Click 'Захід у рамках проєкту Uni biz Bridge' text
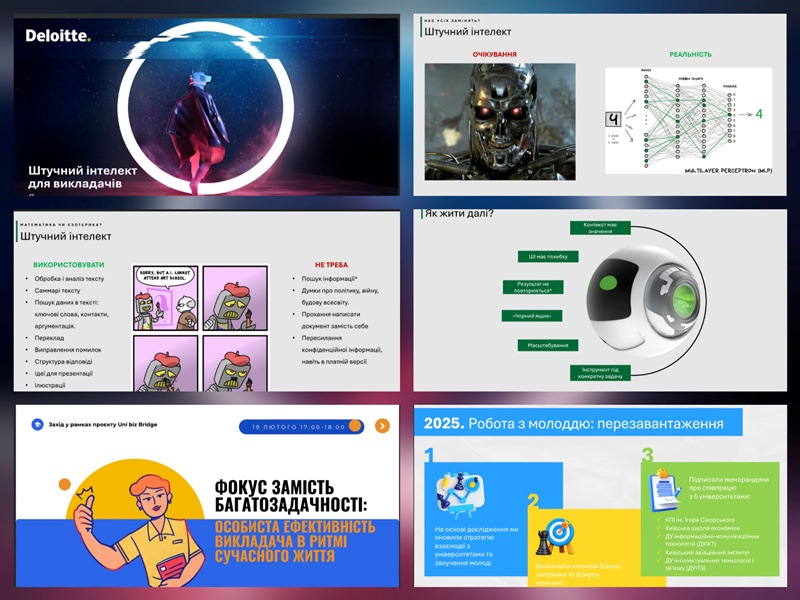Image resolution: width=800 pixels, height=600 pixels. (x=103, y=424)
